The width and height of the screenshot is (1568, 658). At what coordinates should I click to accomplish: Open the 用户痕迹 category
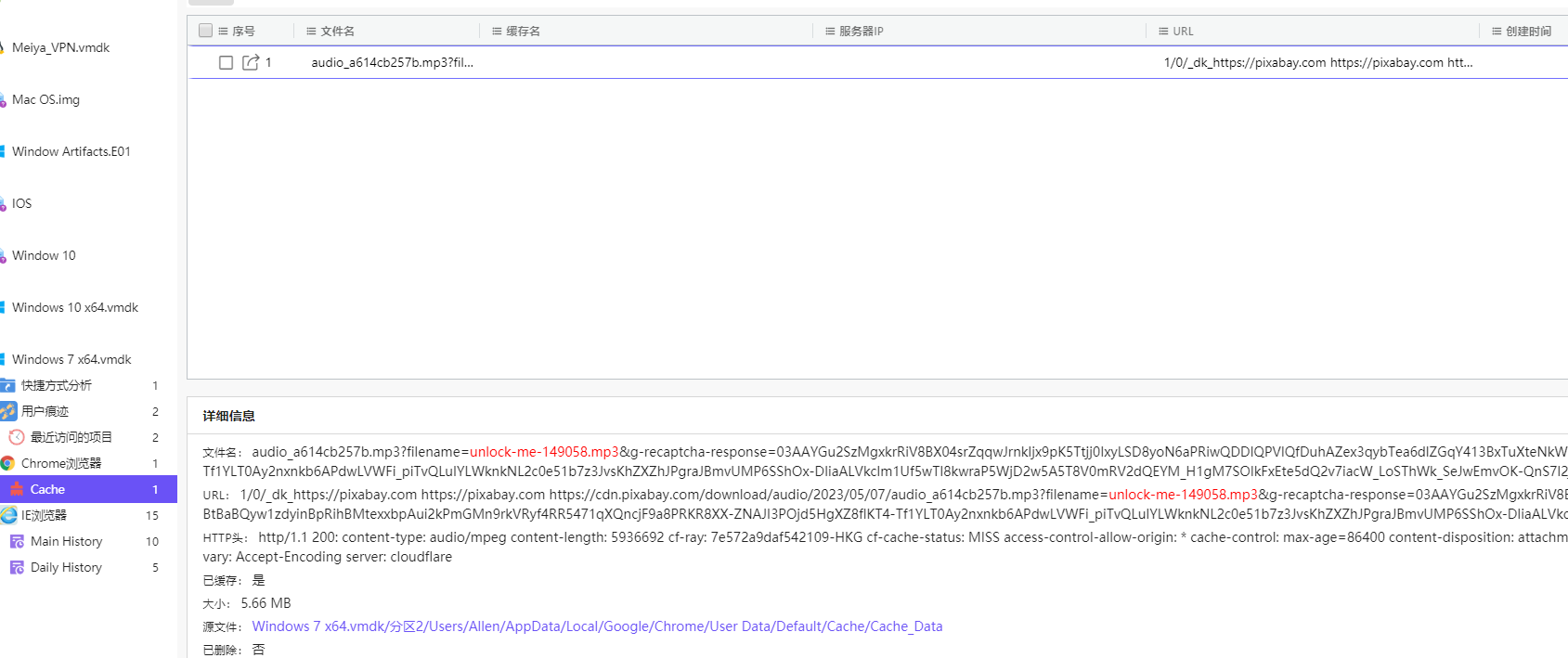coord(45,411)
